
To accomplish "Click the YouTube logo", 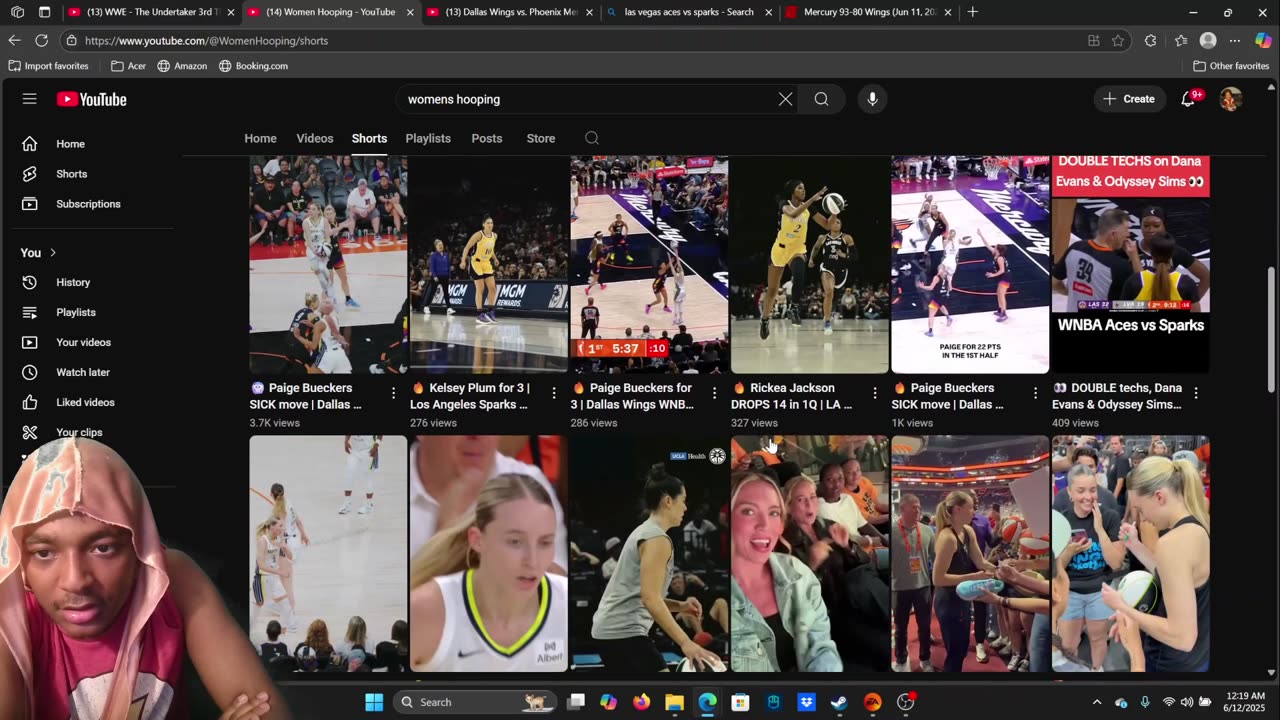I will [x=92, y=99].
